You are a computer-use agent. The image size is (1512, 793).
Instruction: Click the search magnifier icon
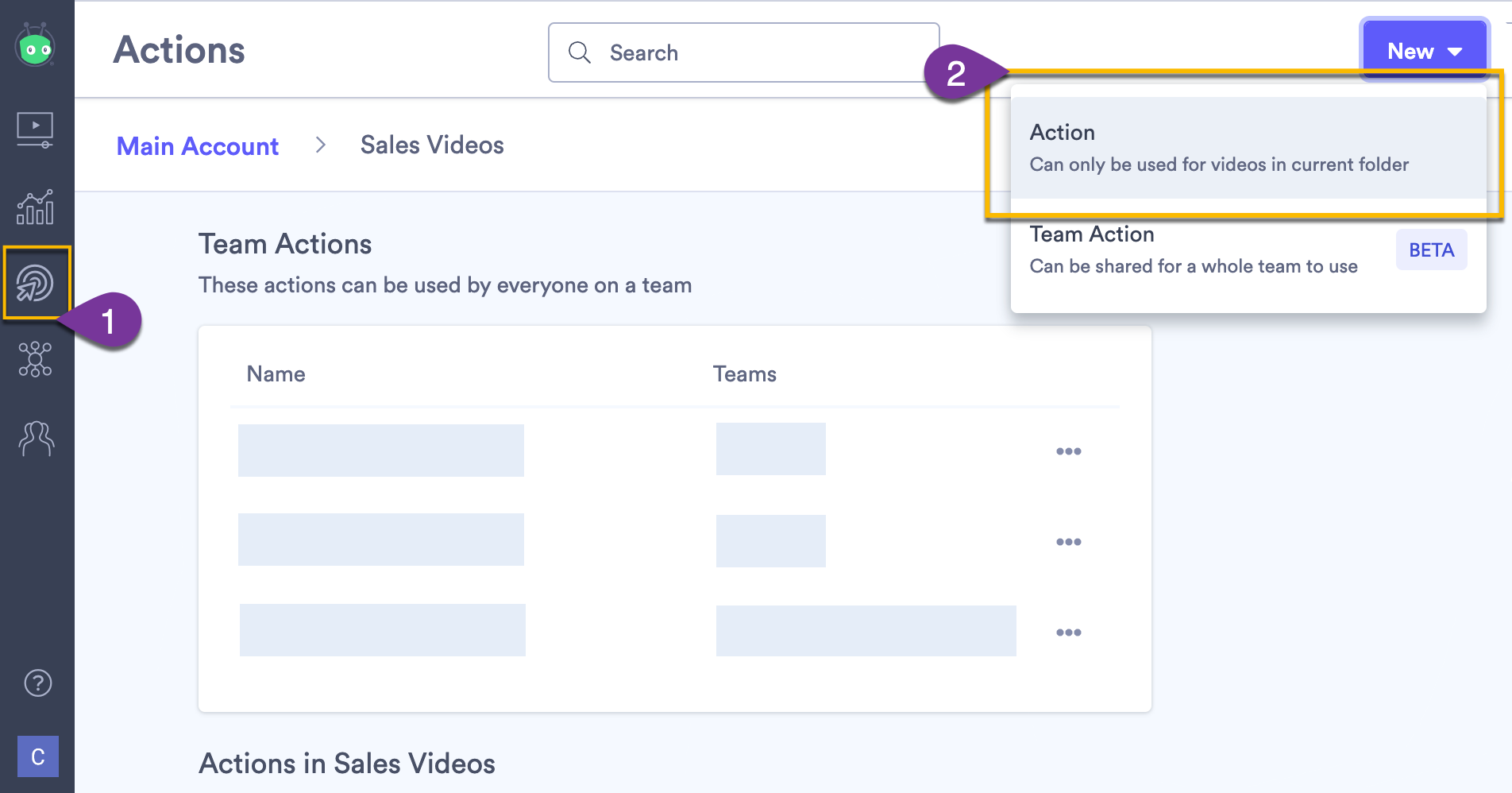(x=579, y=51)
